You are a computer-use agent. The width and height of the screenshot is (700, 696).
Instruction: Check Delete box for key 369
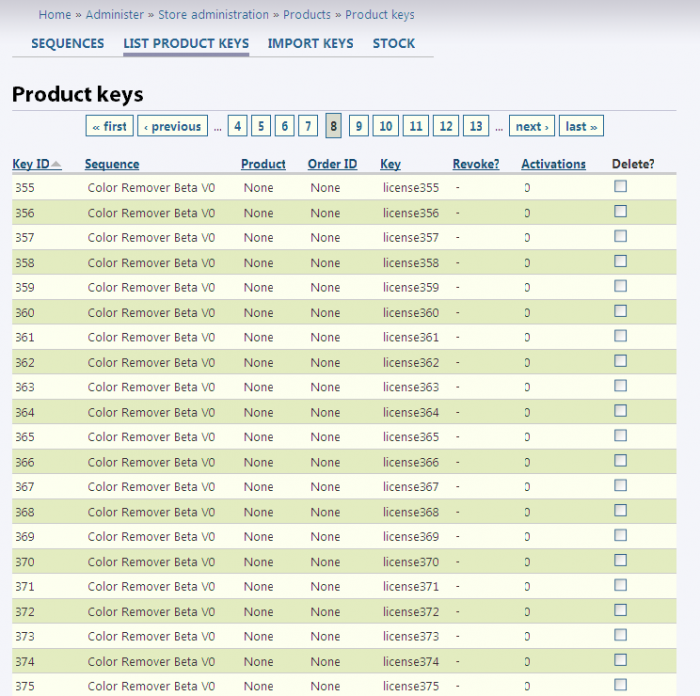coord(621,535)
